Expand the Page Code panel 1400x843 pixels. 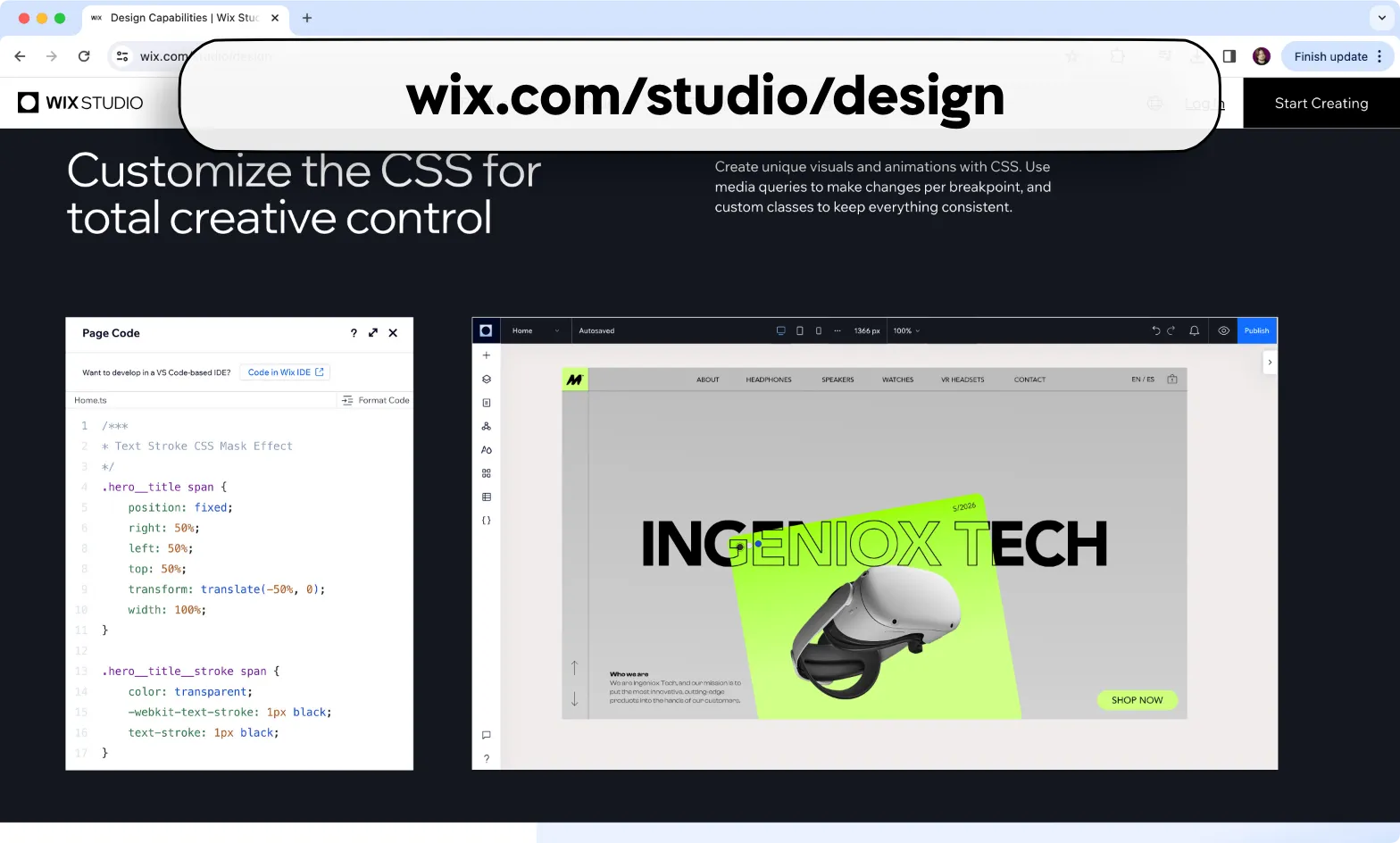point(373,333)
